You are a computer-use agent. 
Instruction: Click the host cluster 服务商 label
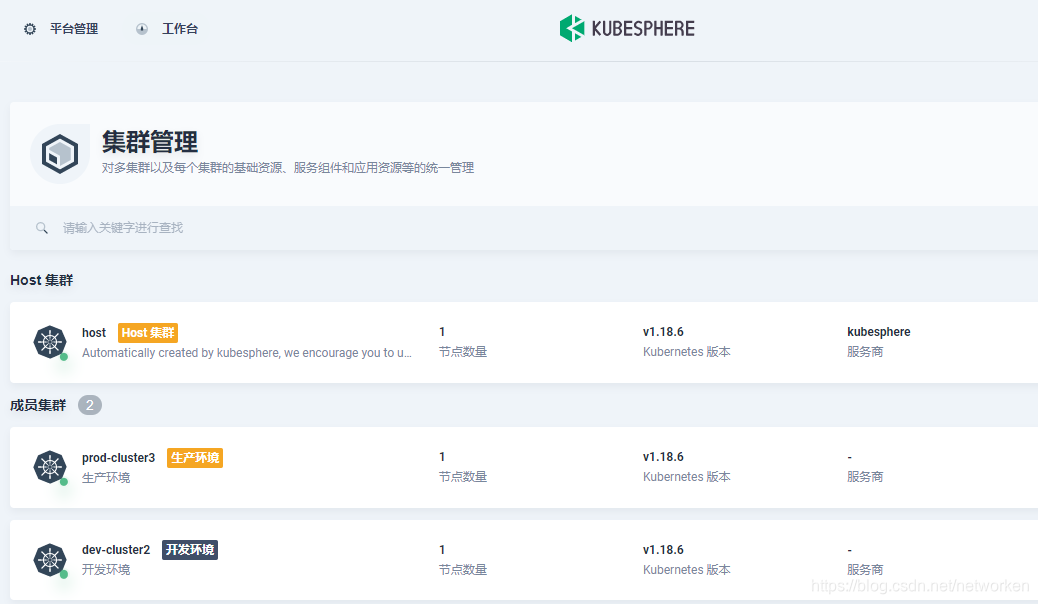(x=865, y=352)
